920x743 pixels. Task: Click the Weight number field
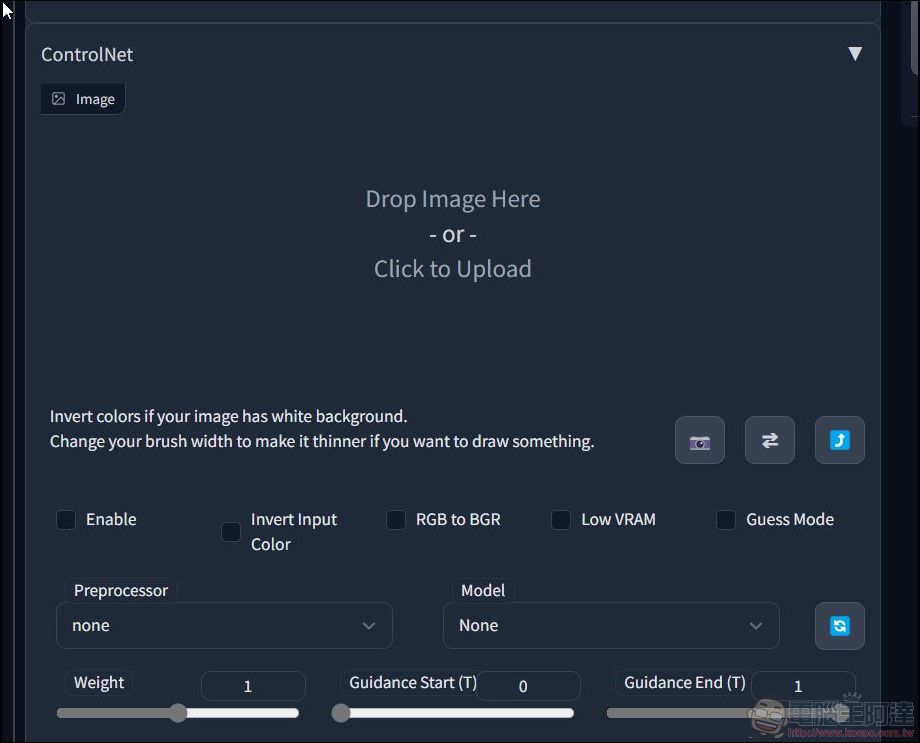pos(253,686)
